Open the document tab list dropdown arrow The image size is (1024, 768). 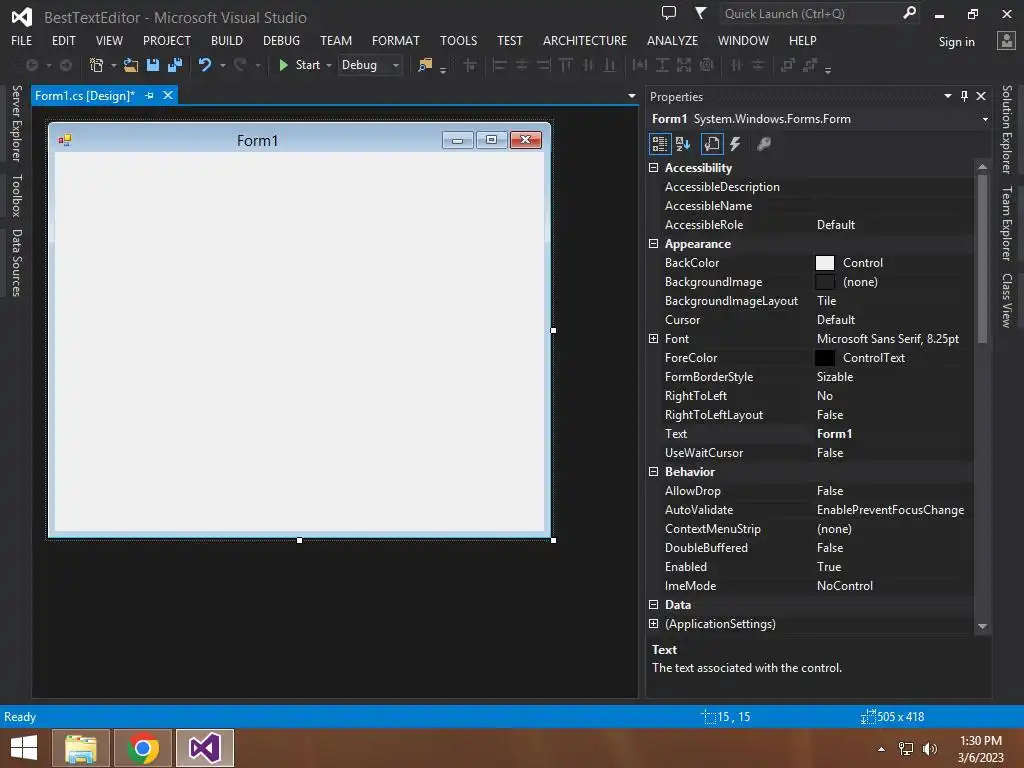point(632,96)
